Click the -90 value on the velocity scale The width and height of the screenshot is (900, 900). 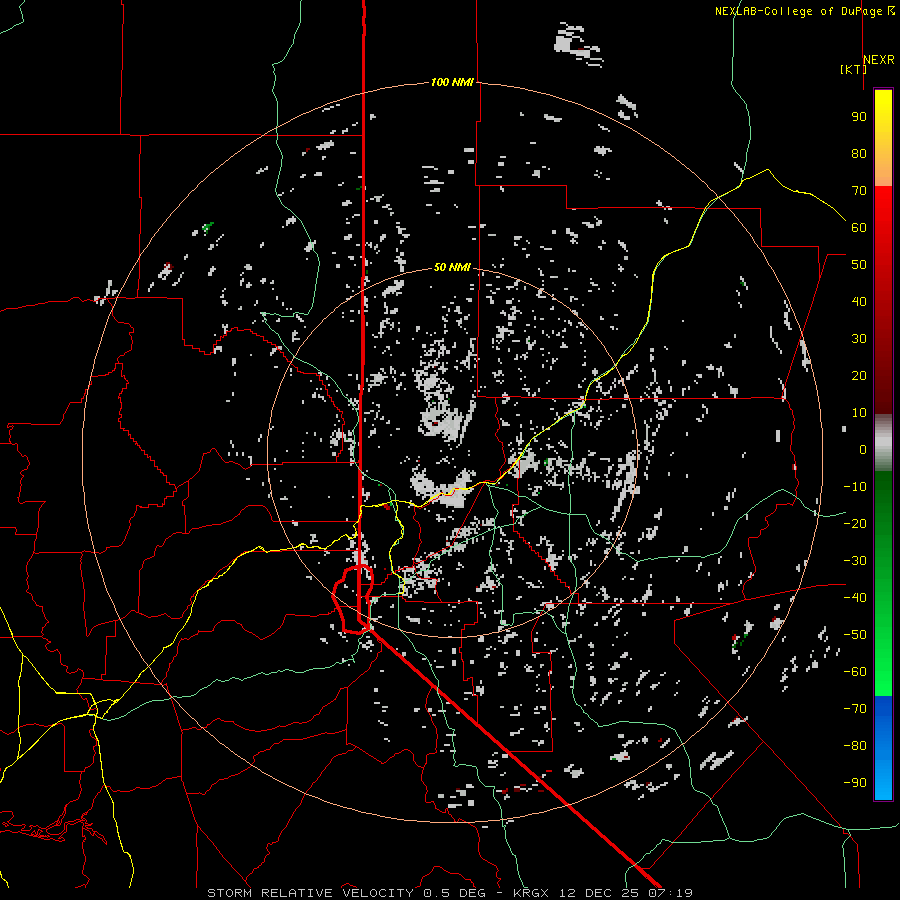[x=855, y=783]
